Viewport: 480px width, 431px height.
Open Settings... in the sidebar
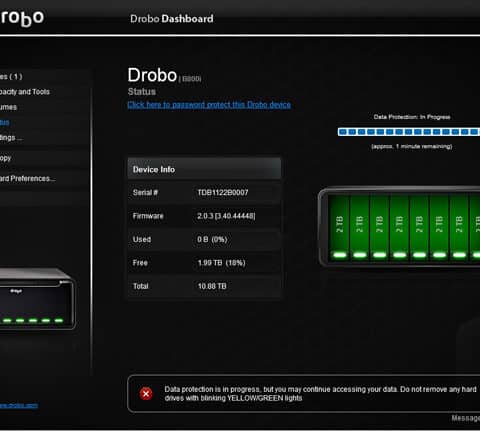click(11, 138)
